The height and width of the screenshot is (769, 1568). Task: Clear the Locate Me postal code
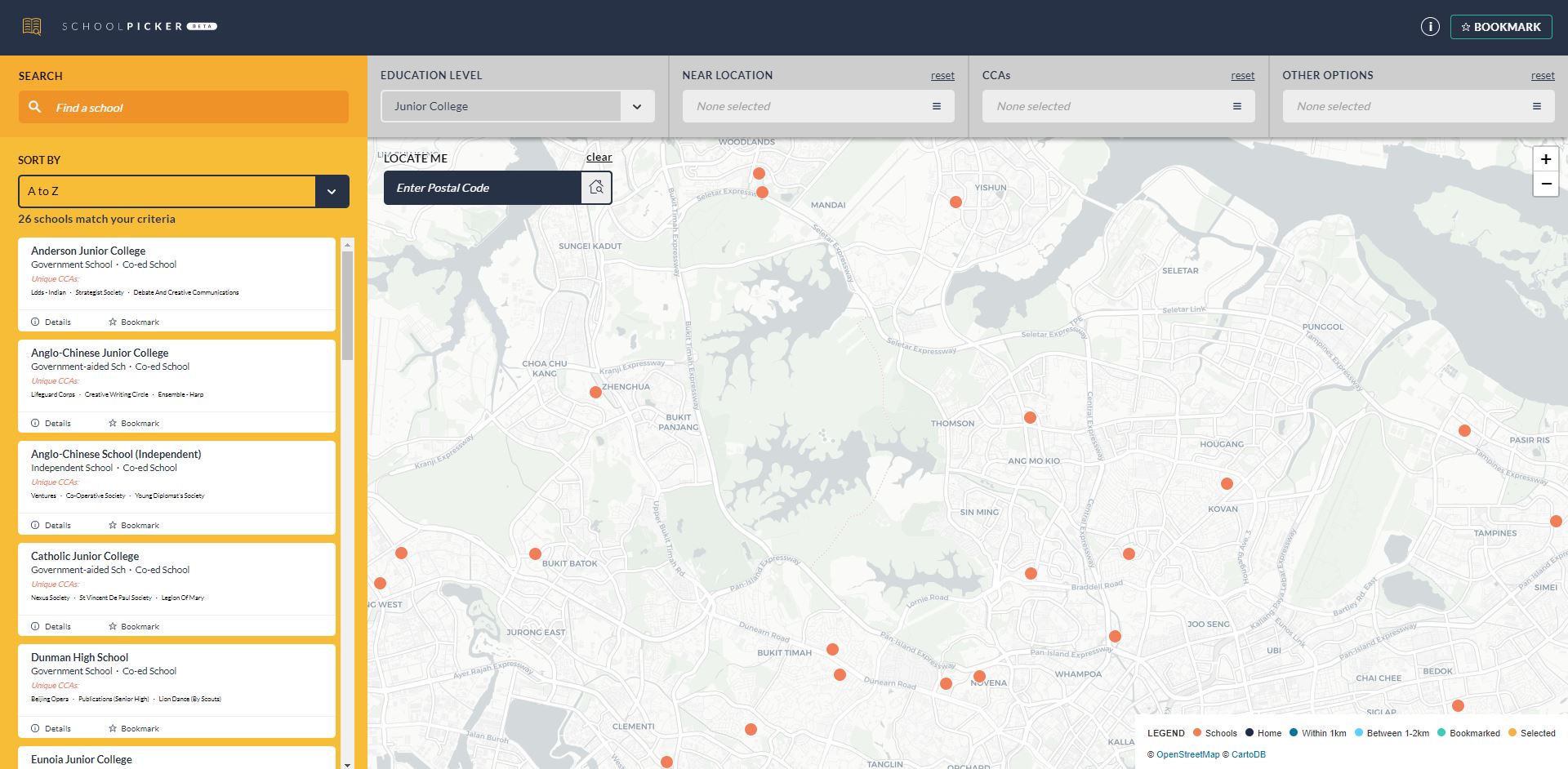[x=599, y=158]
